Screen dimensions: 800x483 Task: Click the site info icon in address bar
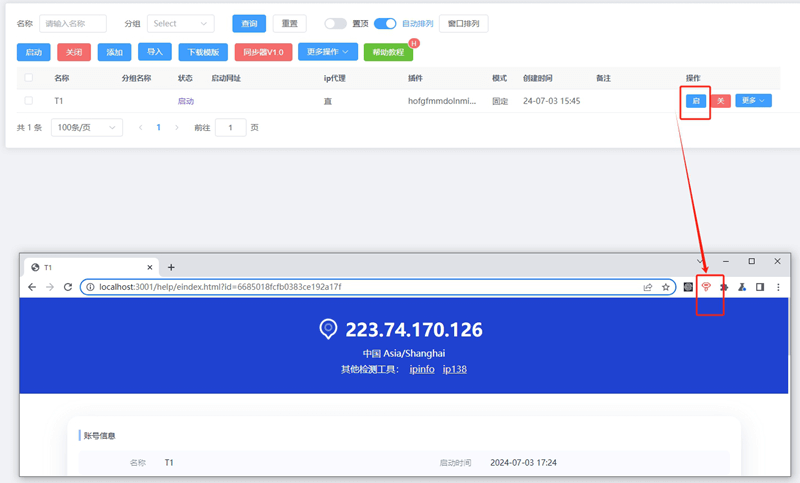[90, 287]
